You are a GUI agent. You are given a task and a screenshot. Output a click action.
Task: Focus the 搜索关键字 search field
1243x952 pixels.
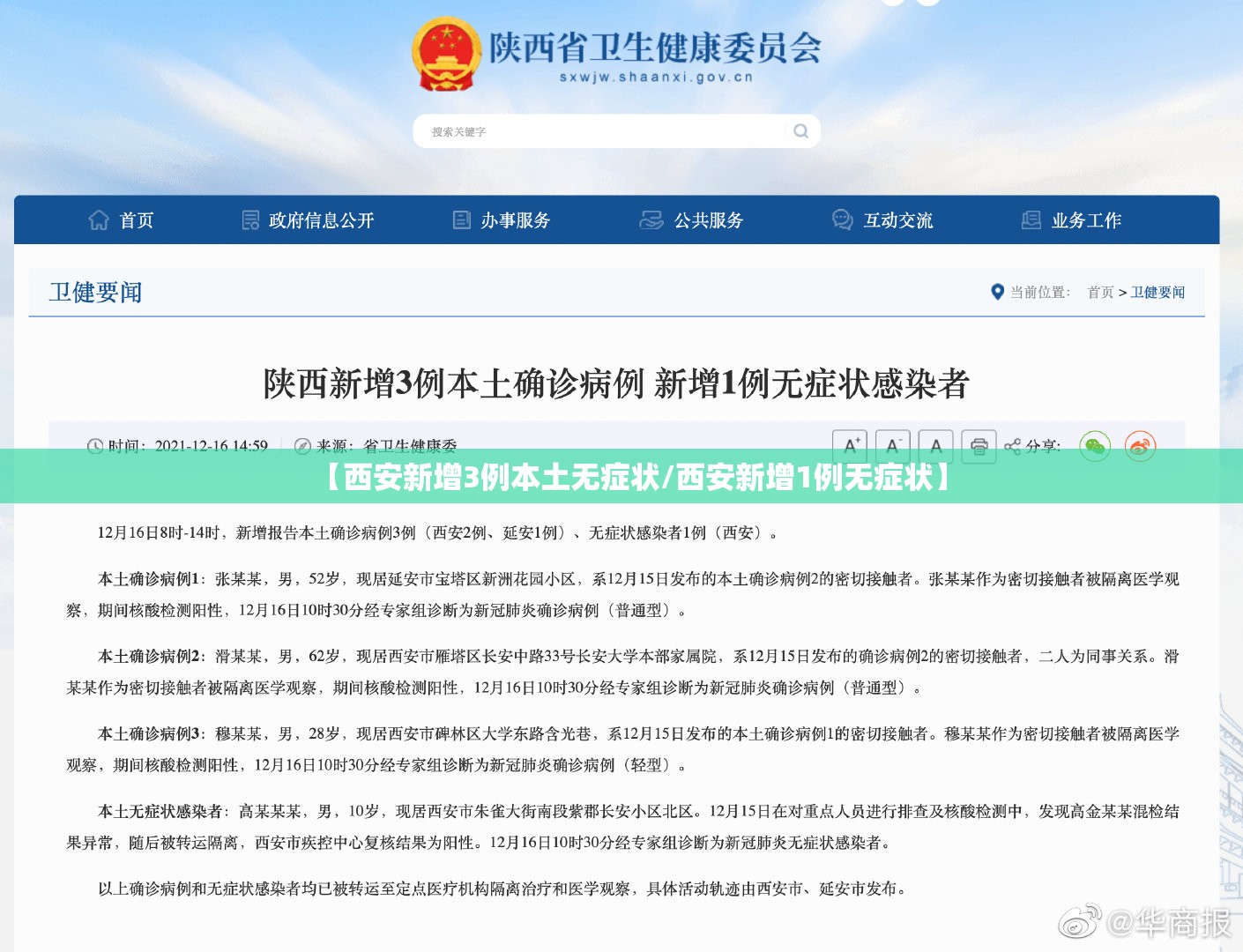[x=616, y=131]
